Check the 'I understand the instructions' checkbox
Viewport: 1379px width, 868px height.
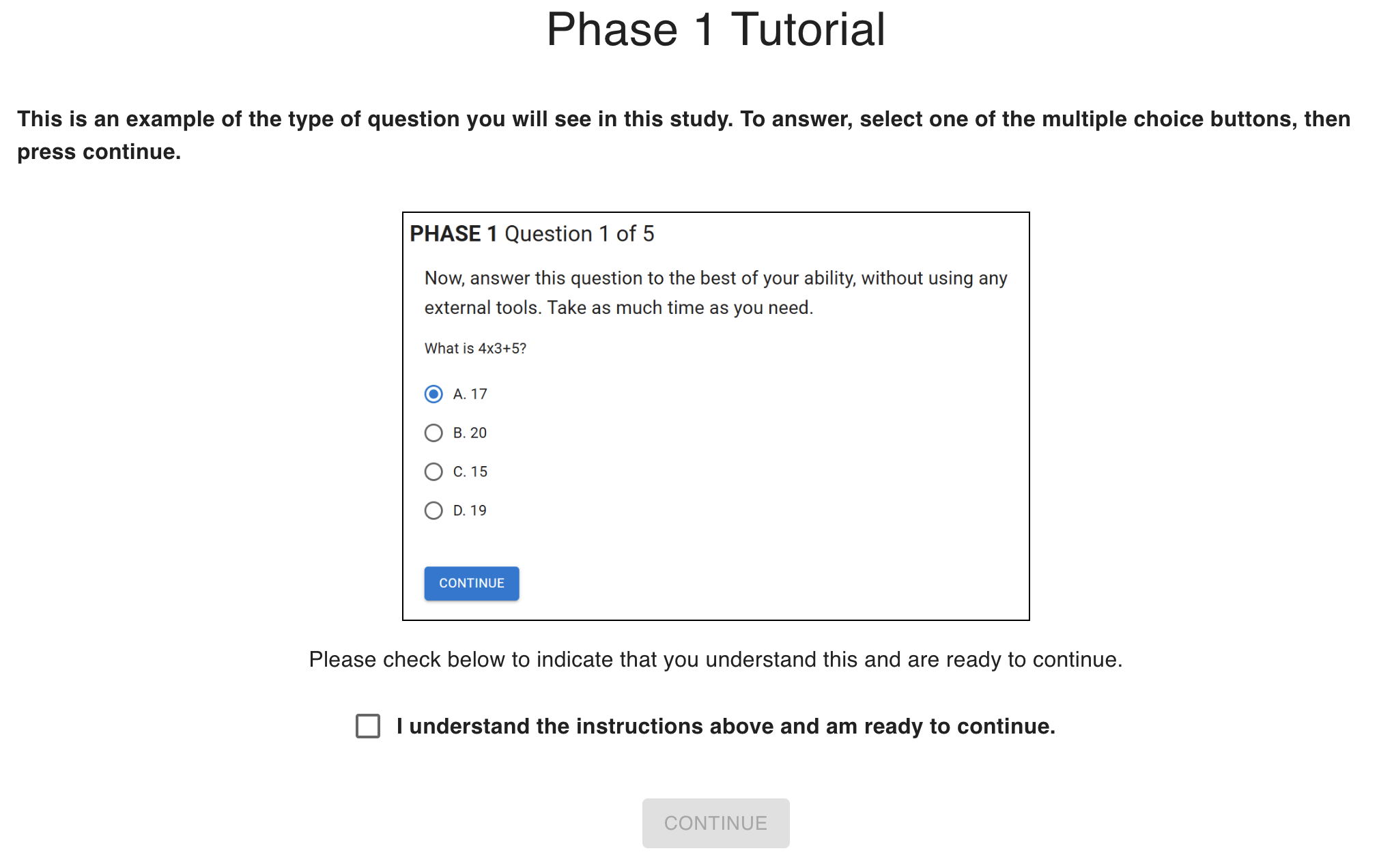click(x=368, y=726)
